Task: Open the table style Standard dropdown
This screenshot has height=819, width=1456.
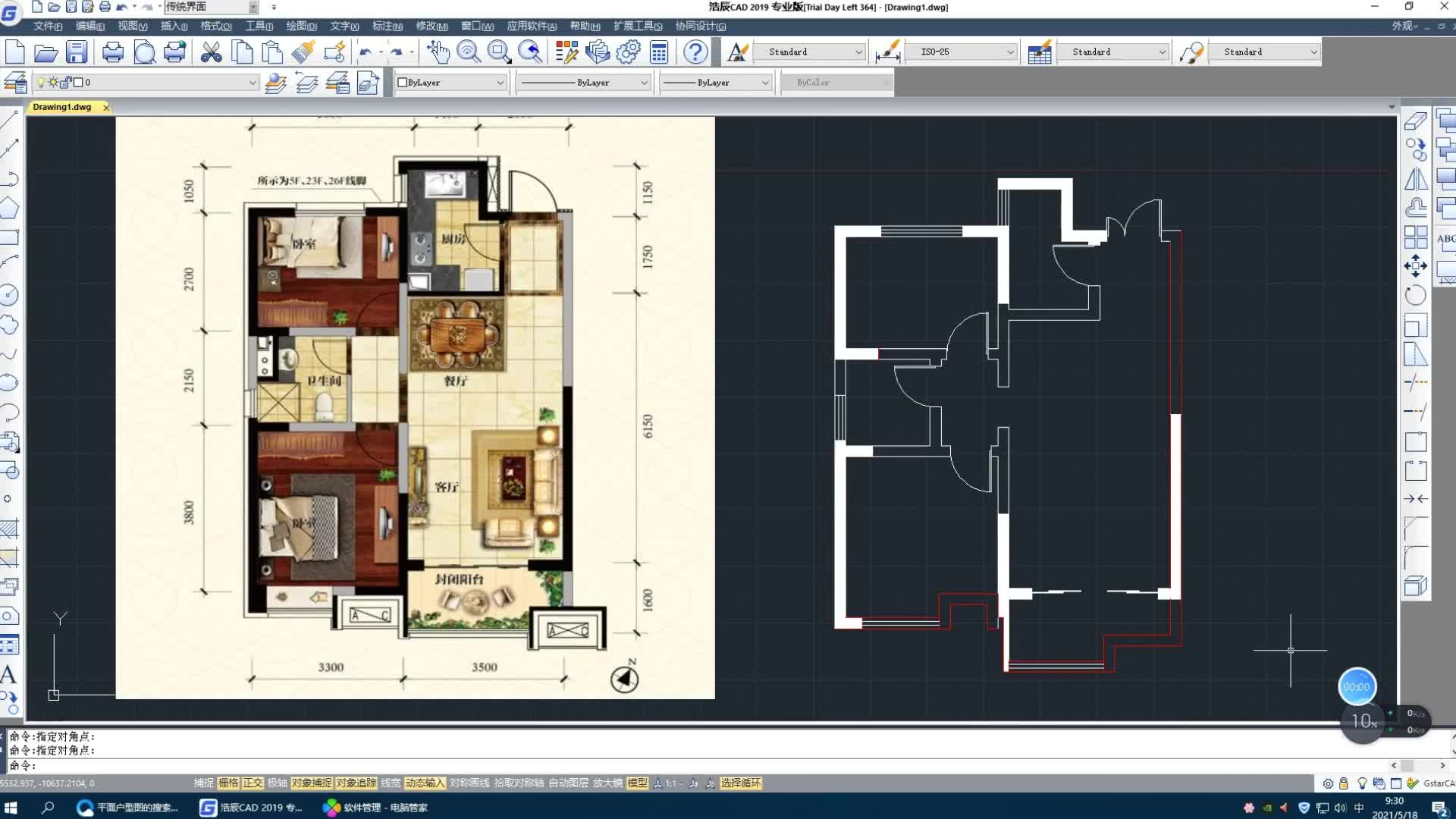Action: click(1113, 52)
